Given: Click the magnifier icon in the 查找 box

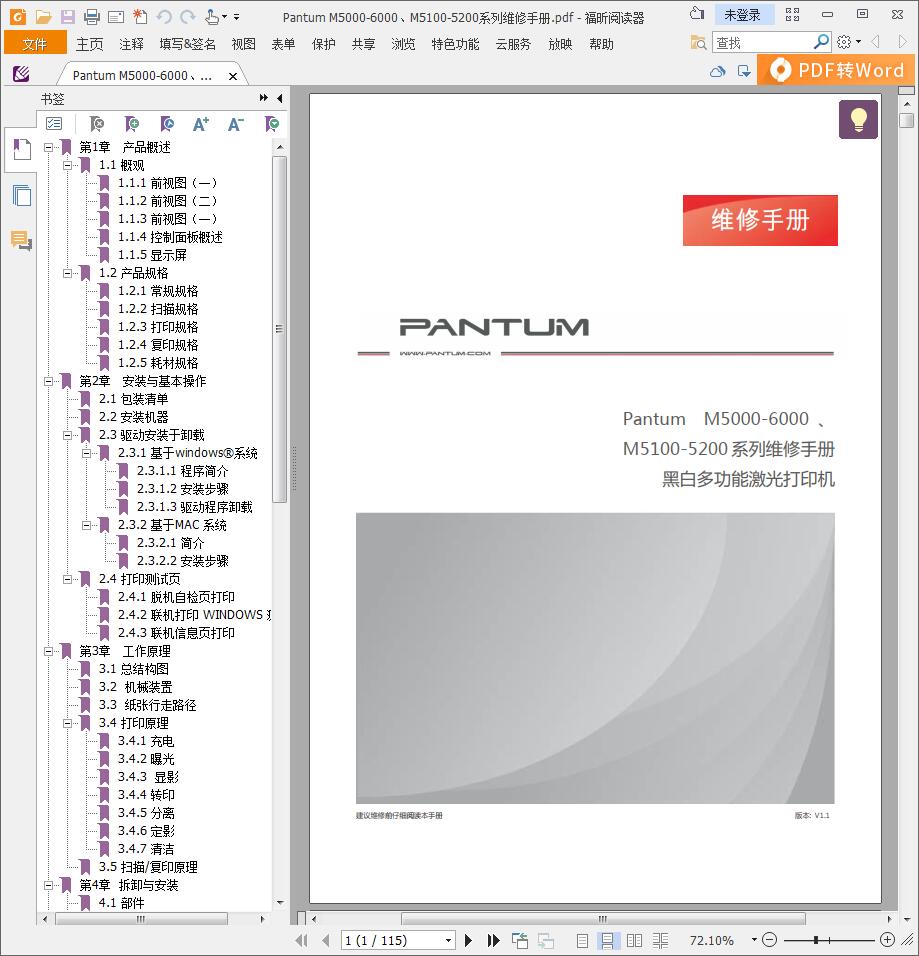Looking at the screenshot, I should [x=821, y=41].
